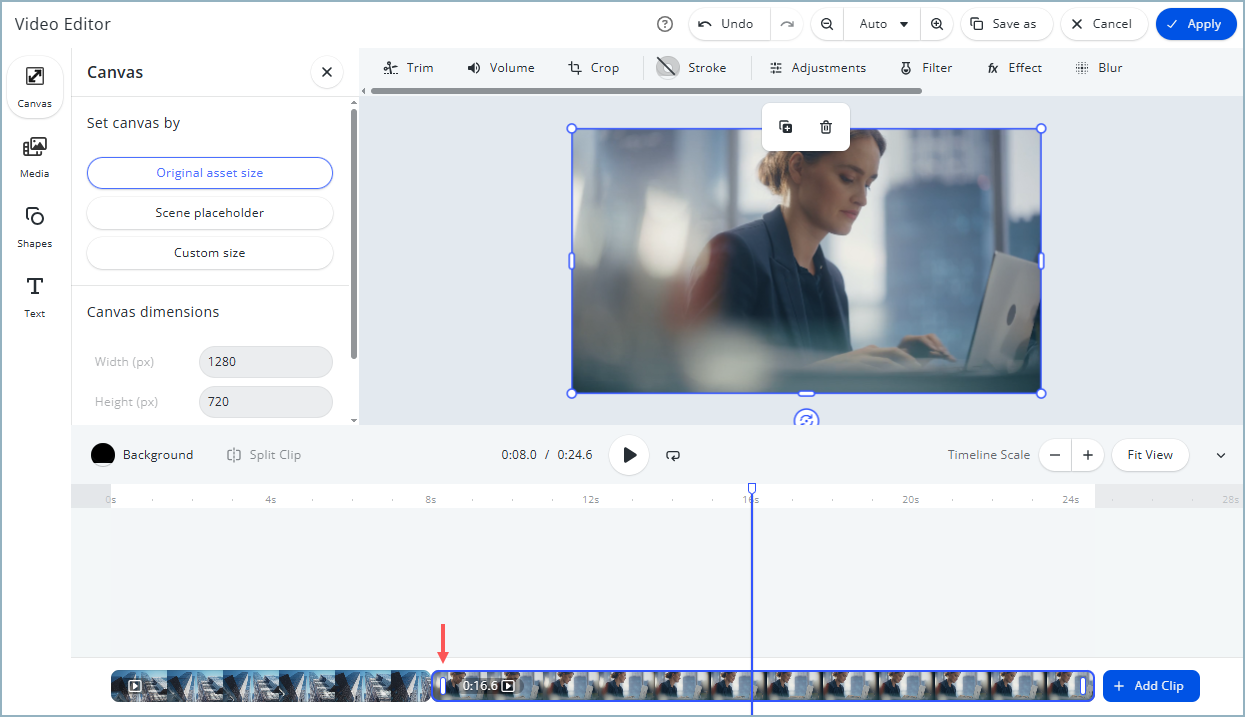Screen dimensions: 1245x717
Task: Select the Original asset size option
Action: click(x=209, y=172)
